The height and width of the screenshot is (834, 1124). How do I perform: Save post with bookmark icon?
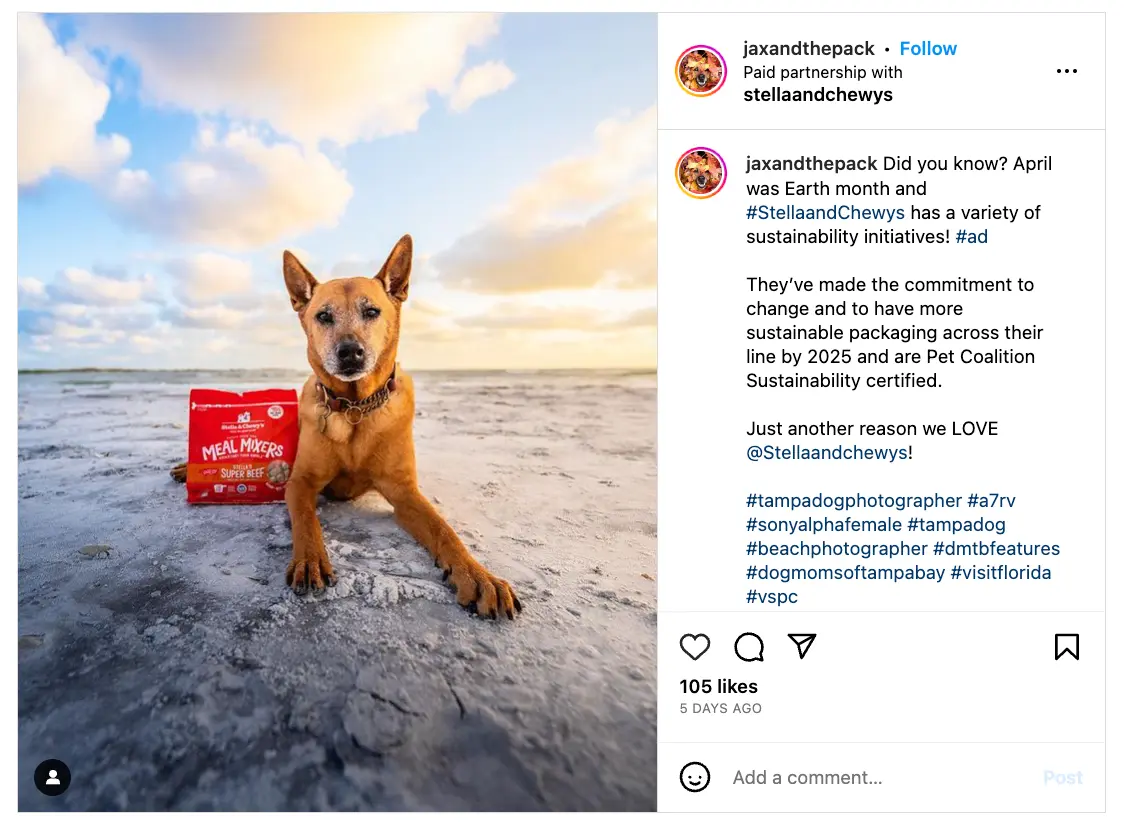pyautogui.click(x=1067, y=646)
